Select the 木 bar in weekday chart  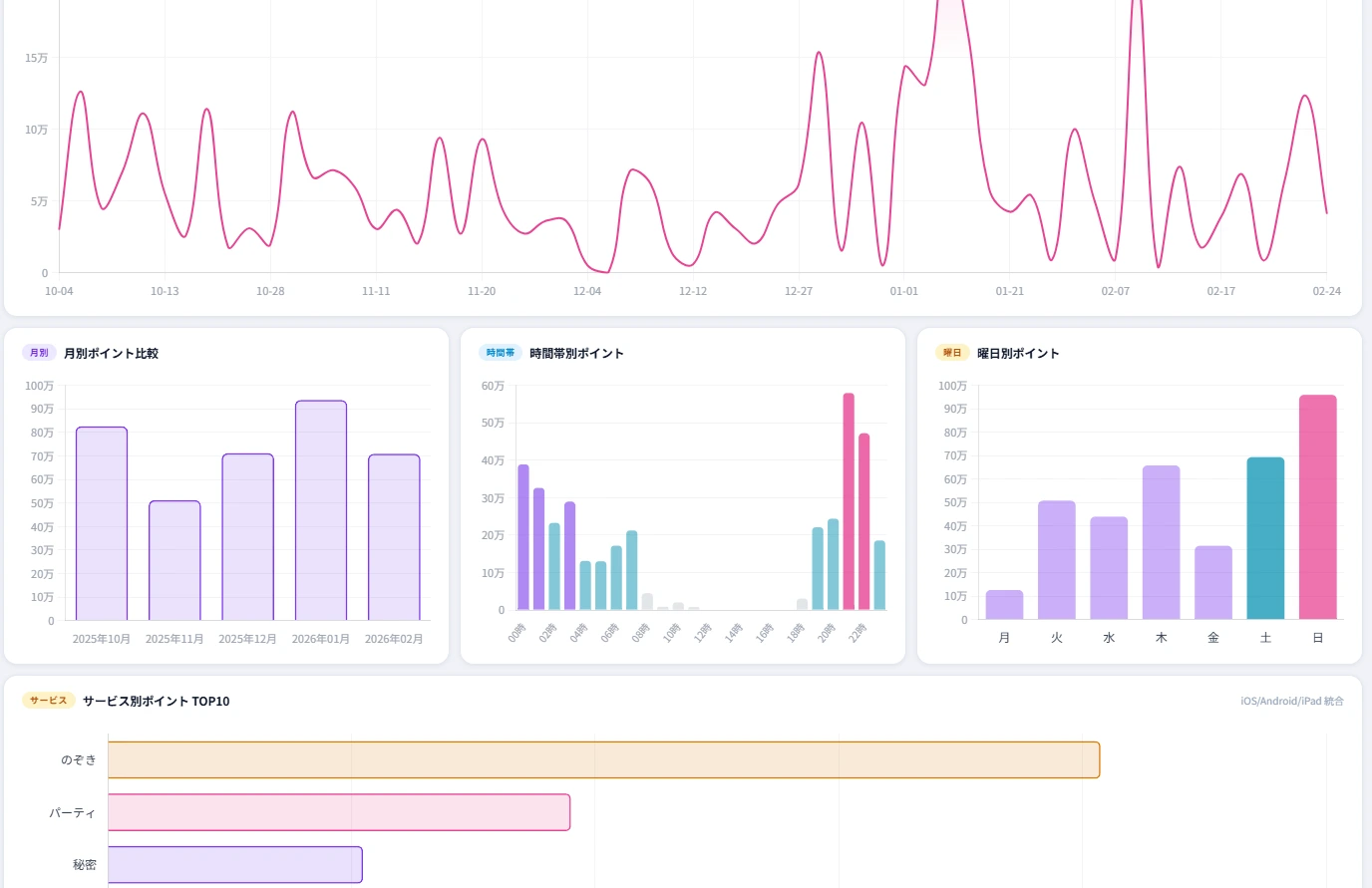1161,542
